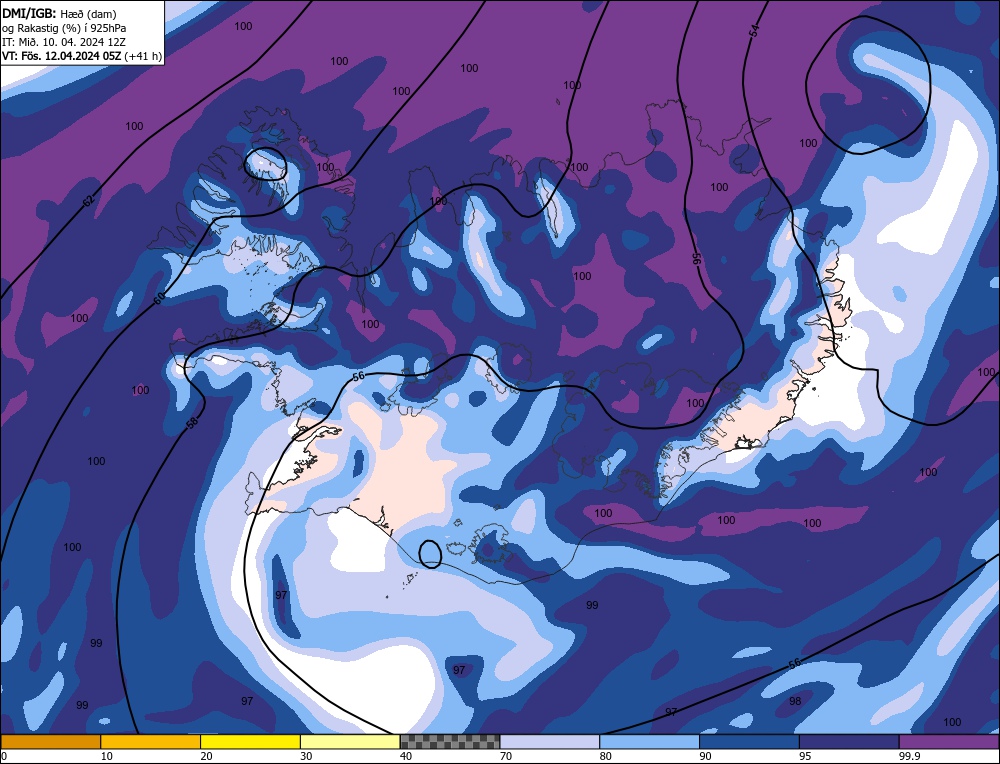This screenshot has width=1000, height=764.
Task: Click the grey checkered 40–70 legend block
Action: point(450,741)
